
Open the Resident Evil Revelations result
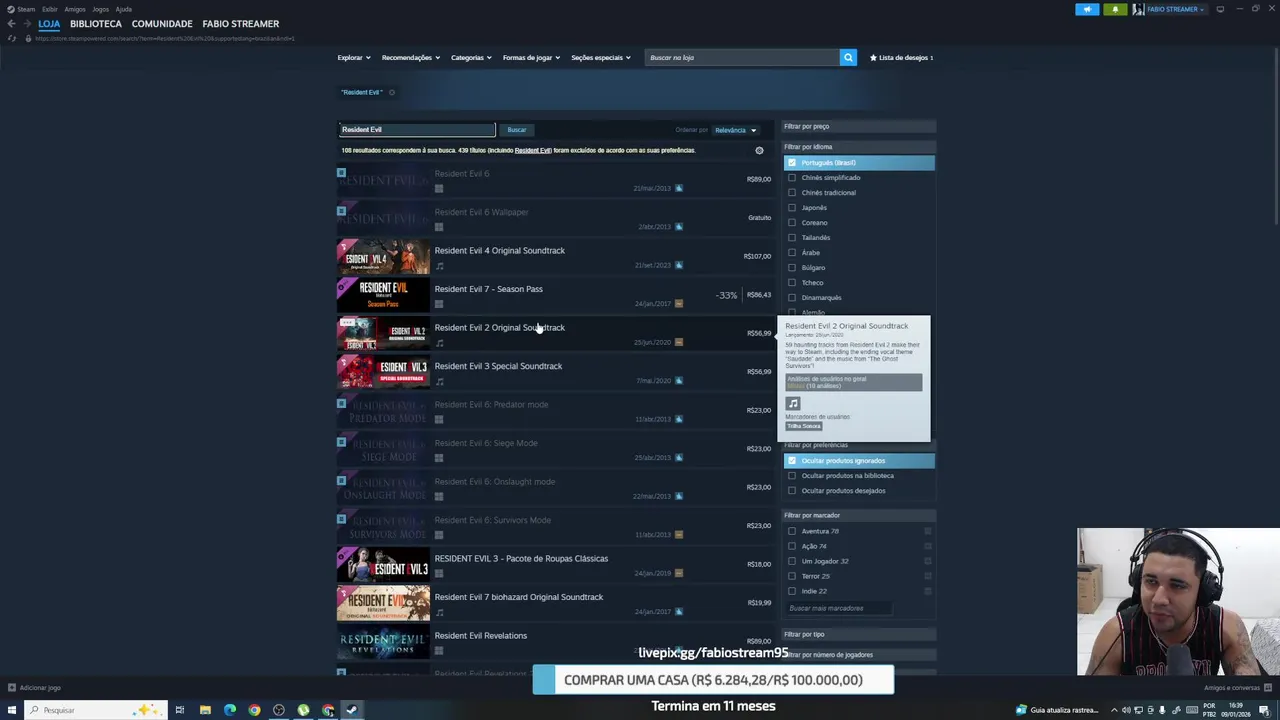[x=555, y=642]
